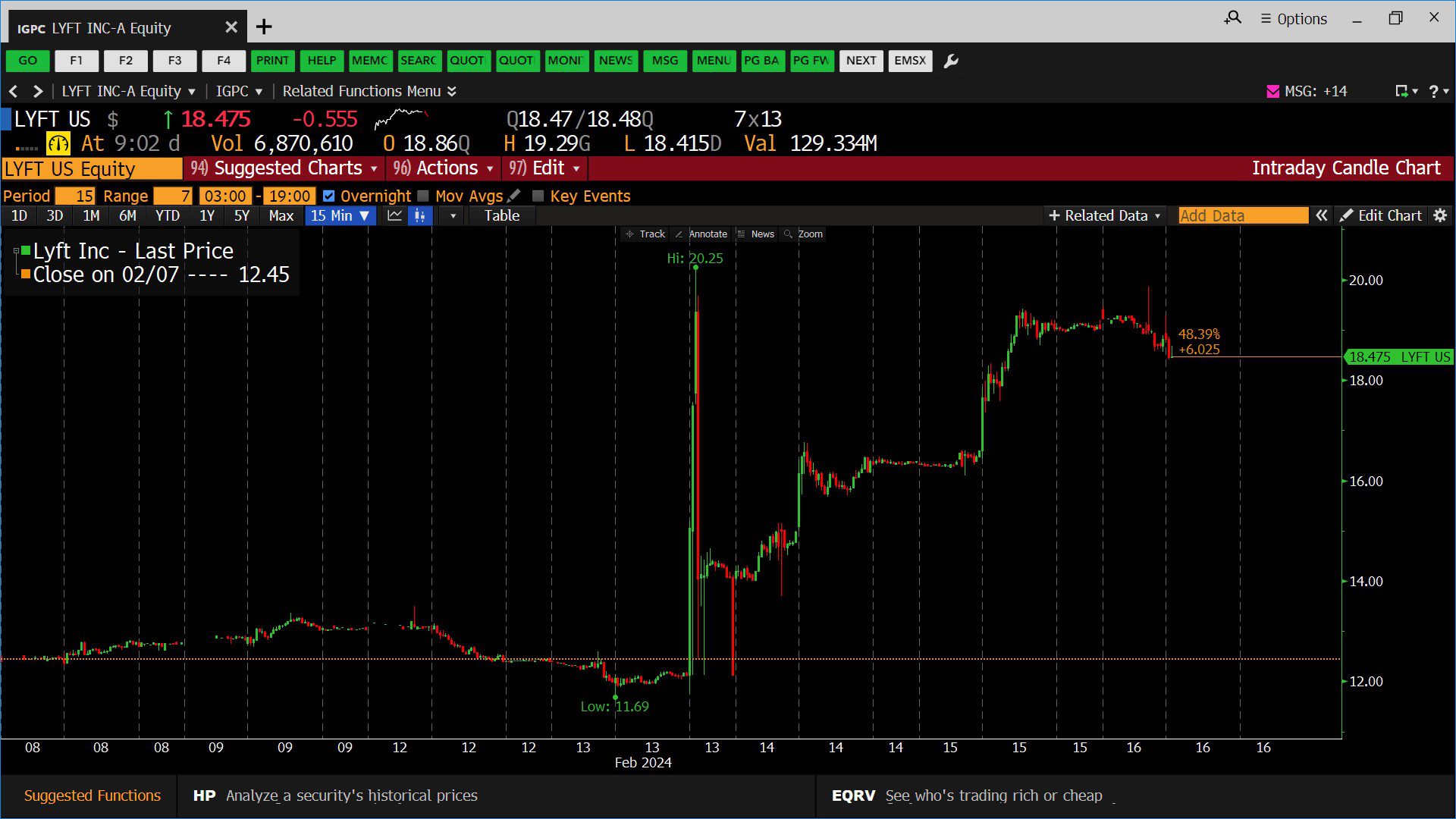Open chart style options dropdown arrow
The image size is (1456, 819).
click(x=453, y=215)
